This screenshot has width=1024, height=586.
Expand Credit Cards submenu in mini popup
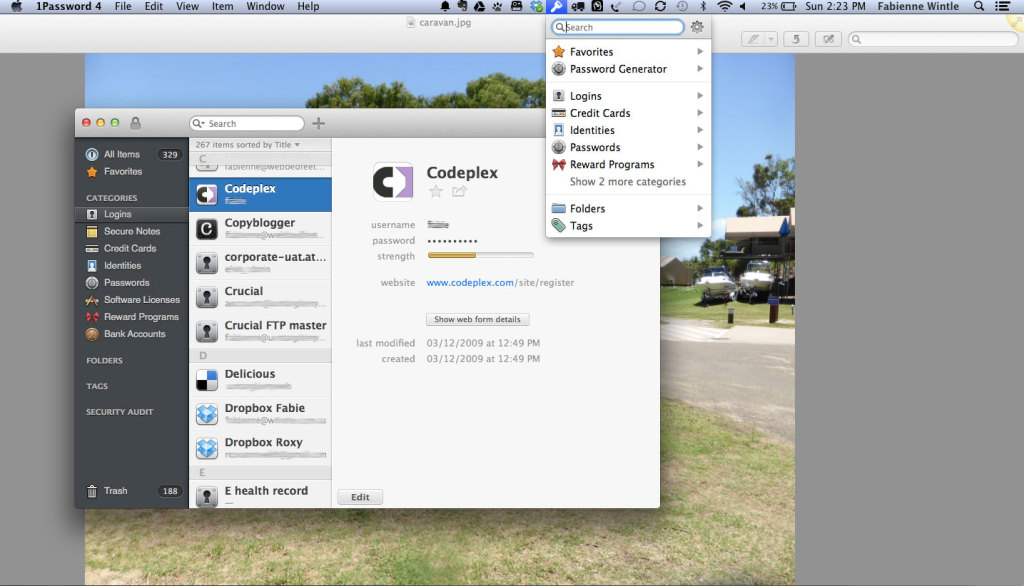(628, 113)
